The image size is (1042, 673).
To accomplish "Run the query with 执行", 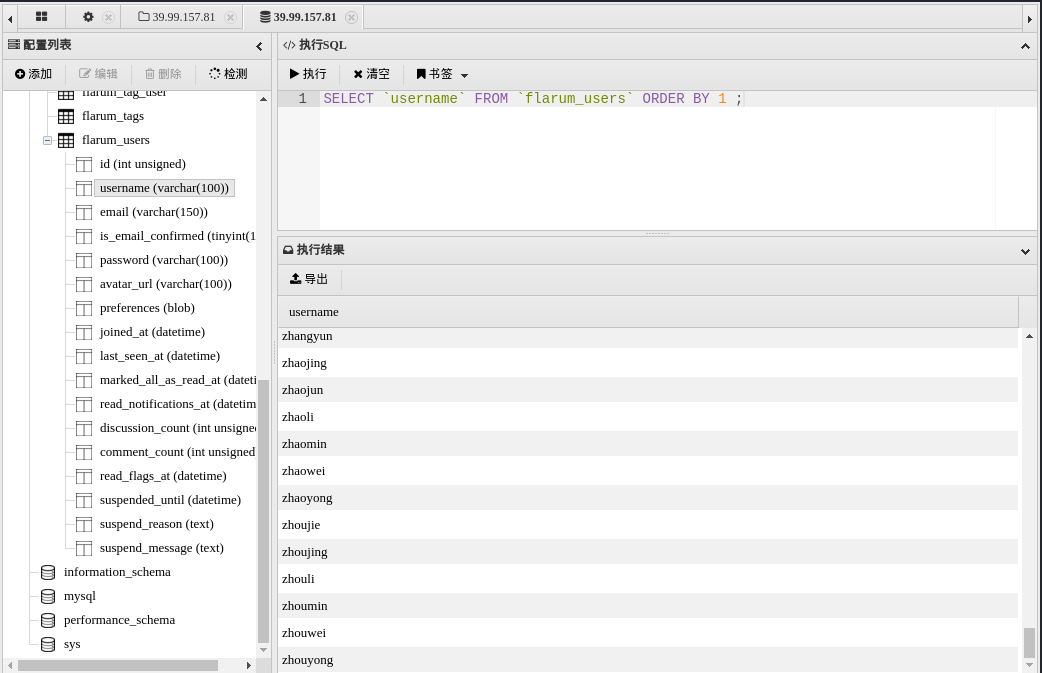I will (308, 74).
